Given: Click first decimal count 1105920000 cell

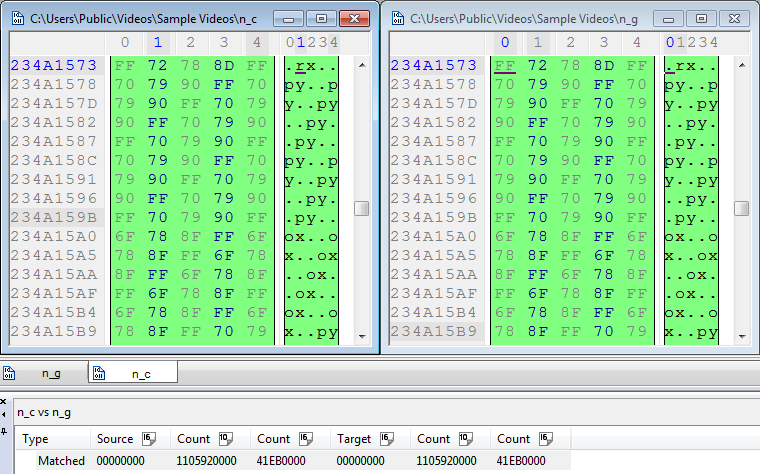Looking at the screenshot, I should (206, 460).
